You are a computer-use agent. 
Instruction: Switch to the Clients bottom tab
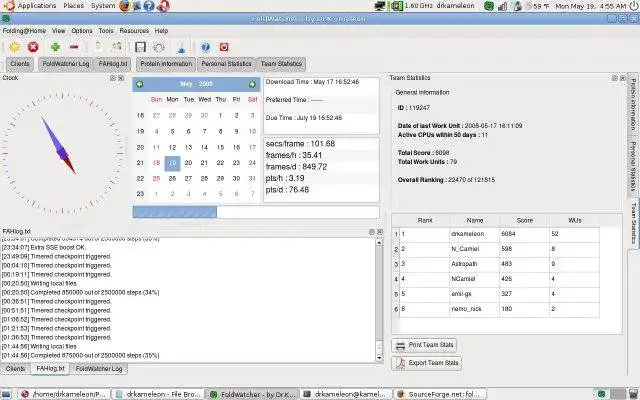(15, 369)
